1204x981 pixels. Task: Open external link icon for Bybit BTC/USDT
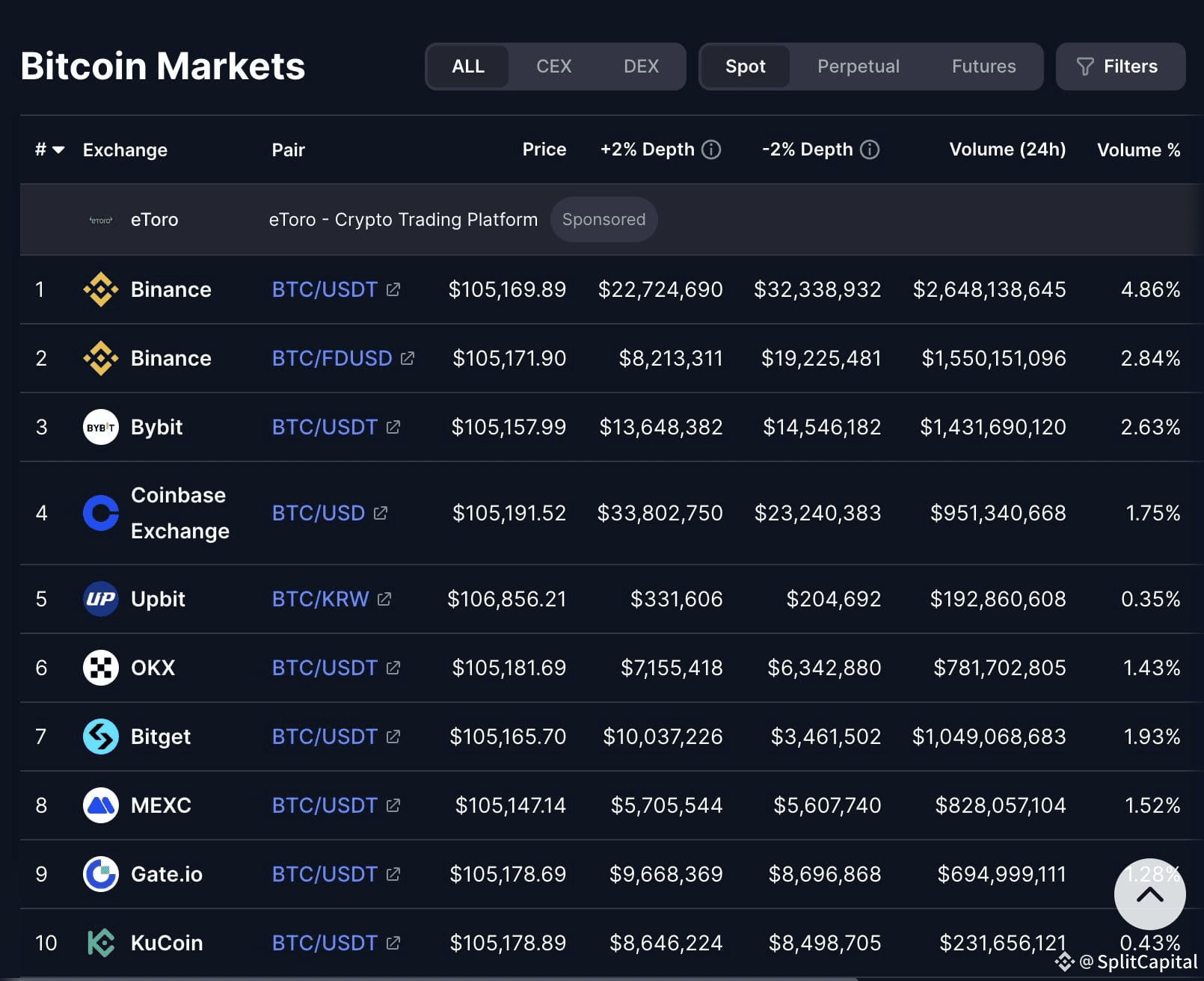point(393,427)
